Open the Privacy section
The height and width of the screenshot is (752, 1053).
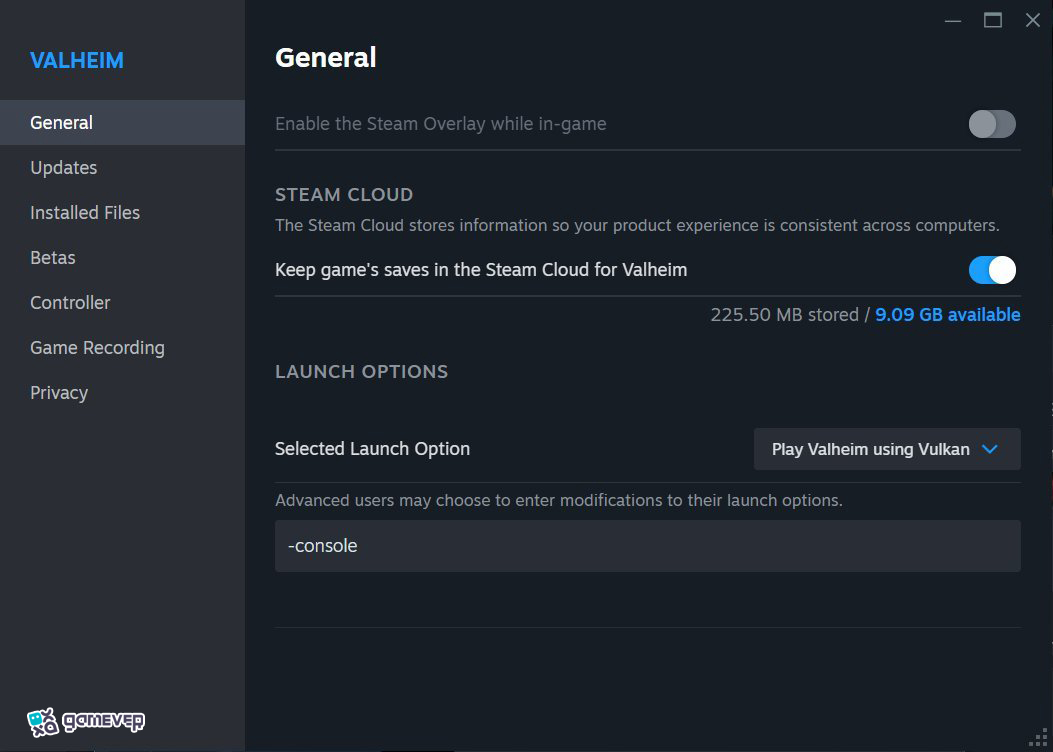point(122,392)
